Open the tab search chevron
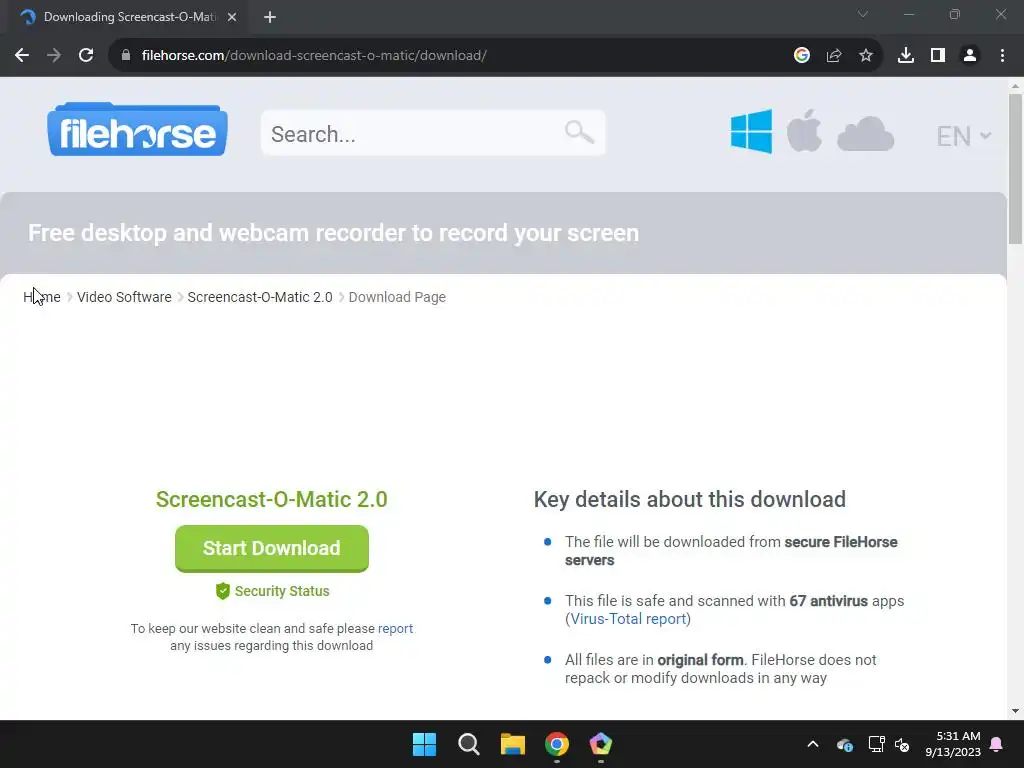Viewport: 1024px width, 768px height. click(863, 14)
